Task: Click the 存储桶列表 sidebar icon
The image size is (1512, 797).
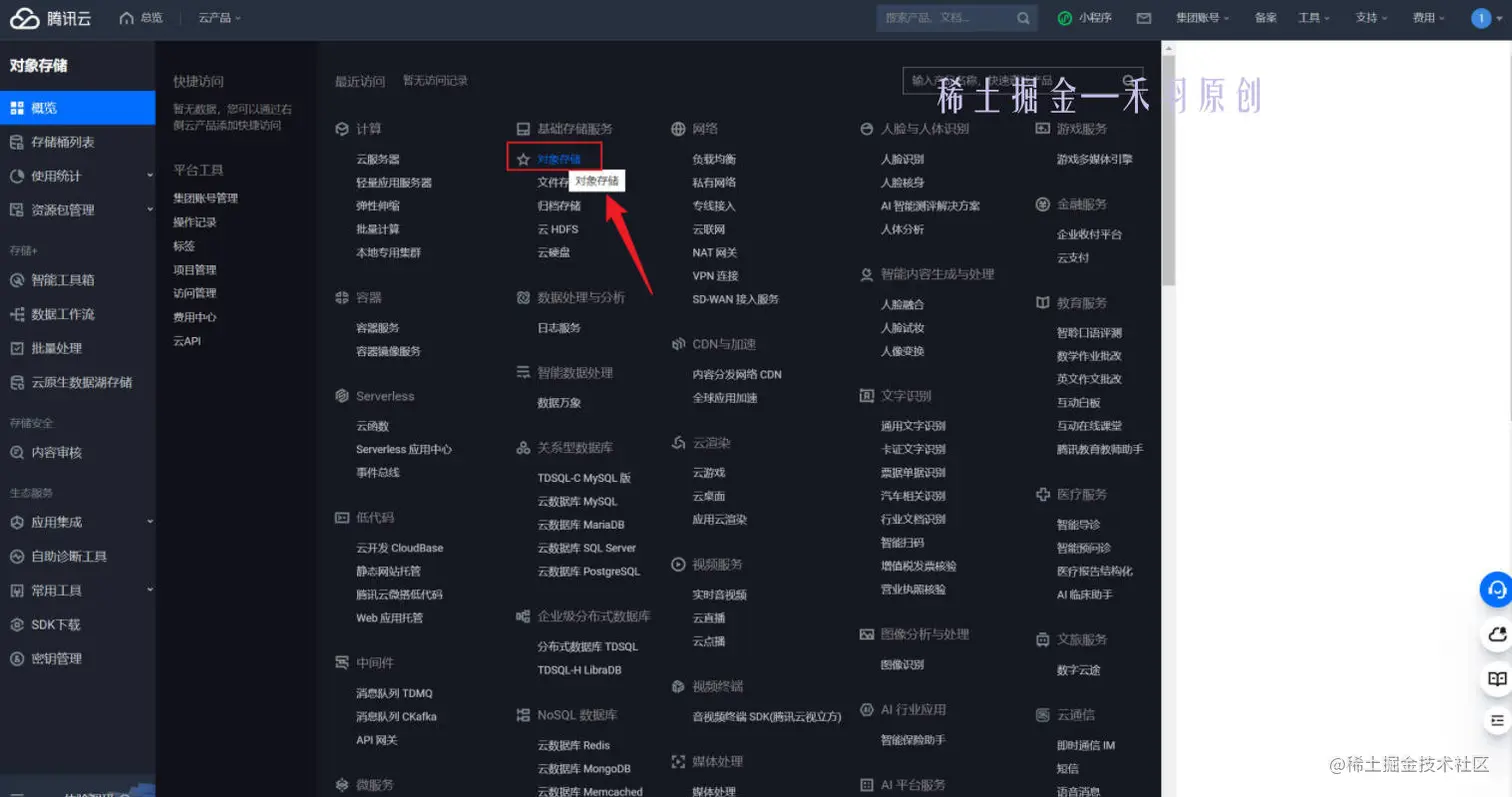Action: pos(17,142)
